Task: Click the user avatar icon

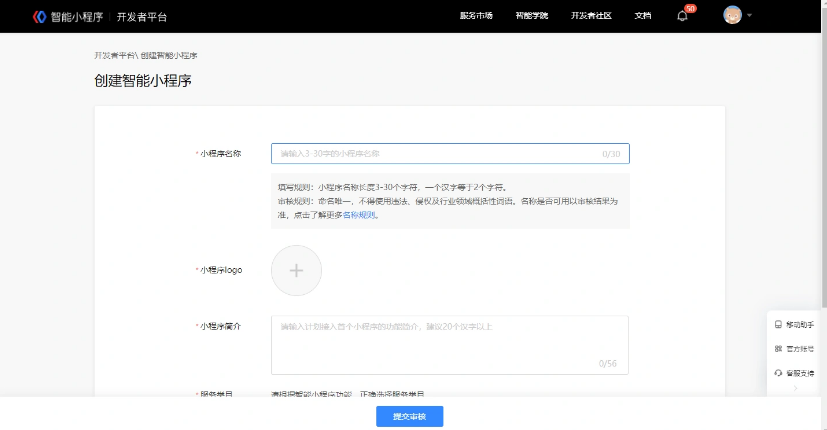Action: pyautogui.click(x=732, y=16)
